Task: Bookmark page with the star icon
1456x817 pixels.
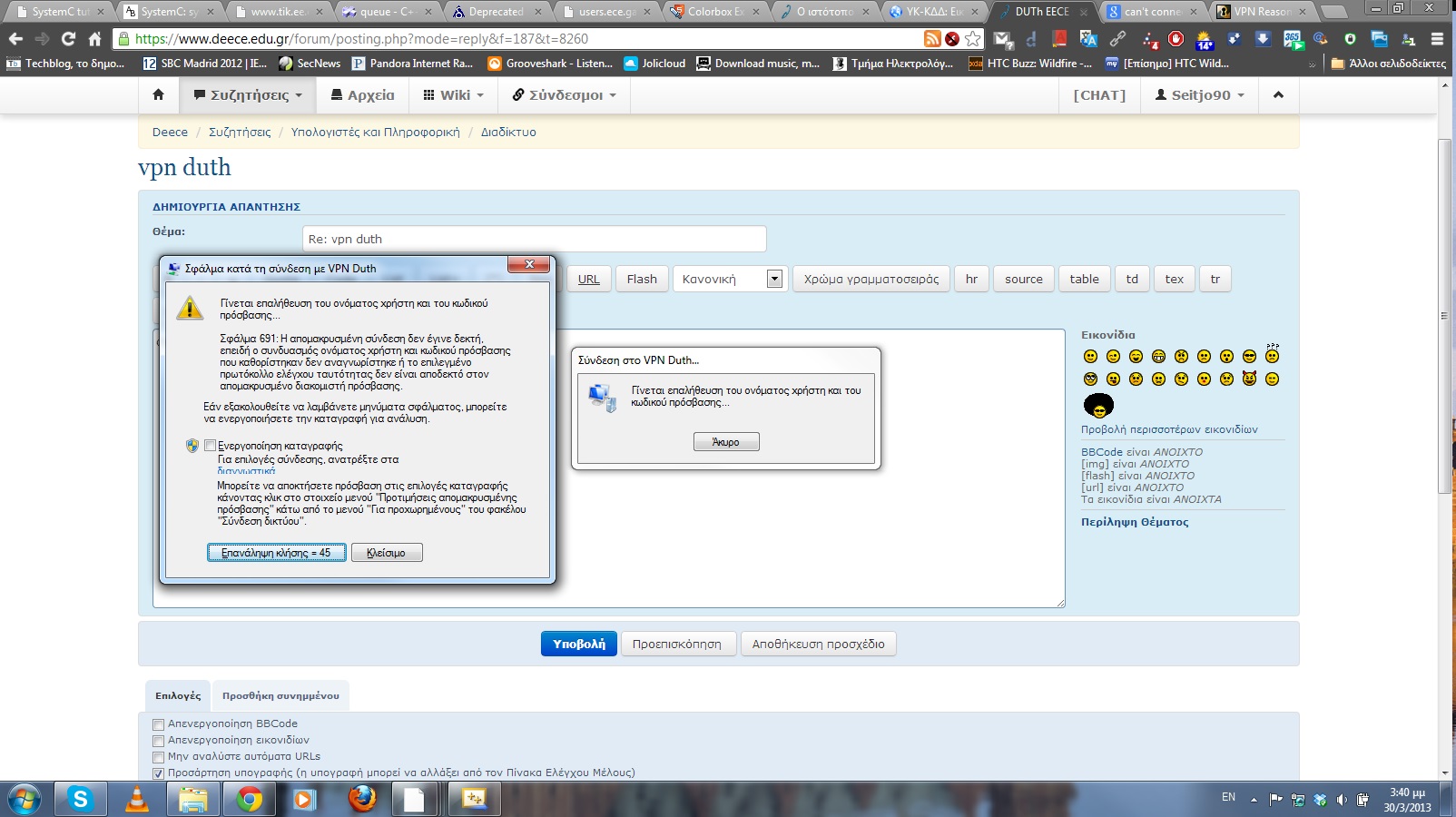Action: click(972, 38)
